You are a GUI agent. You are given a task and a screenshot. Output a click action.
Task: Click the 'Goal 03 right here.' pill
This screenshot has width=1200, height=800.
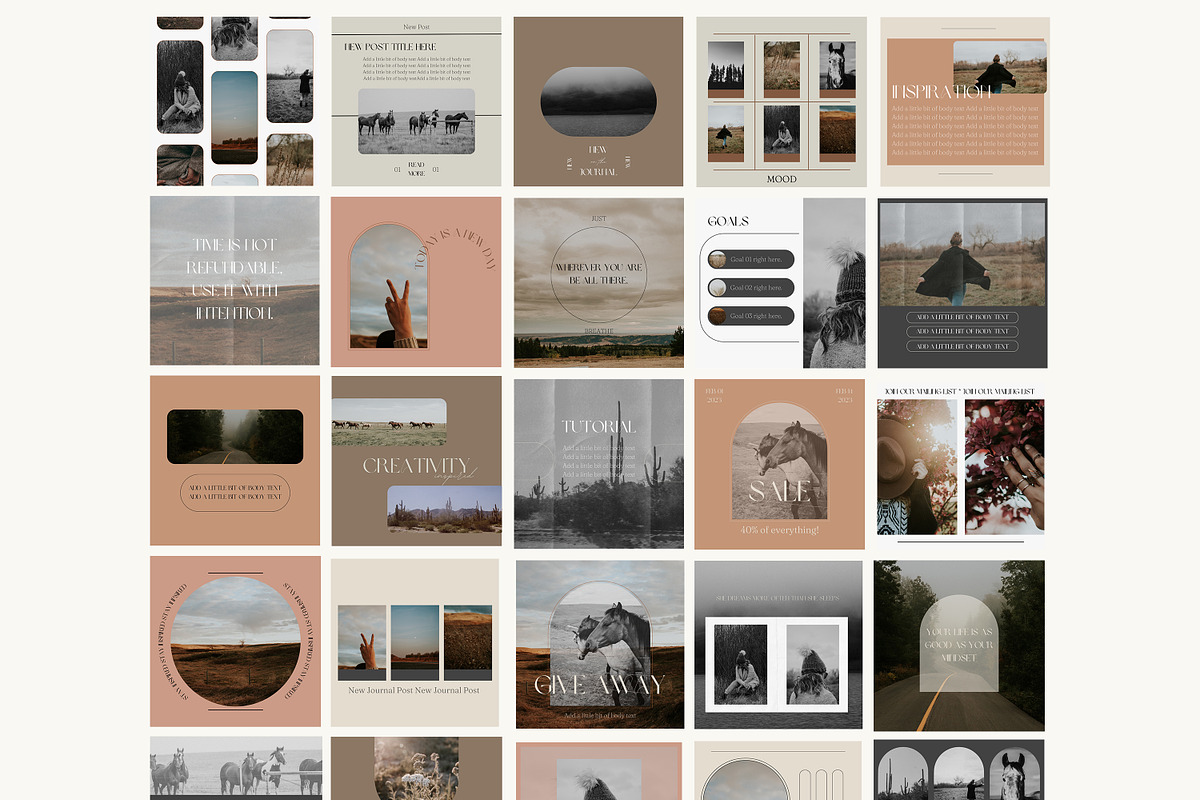tap(750, 316)
